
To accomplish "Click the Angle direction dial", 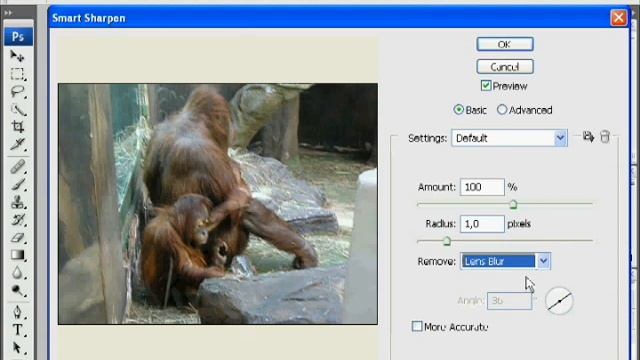I will (x=559, y=301).
